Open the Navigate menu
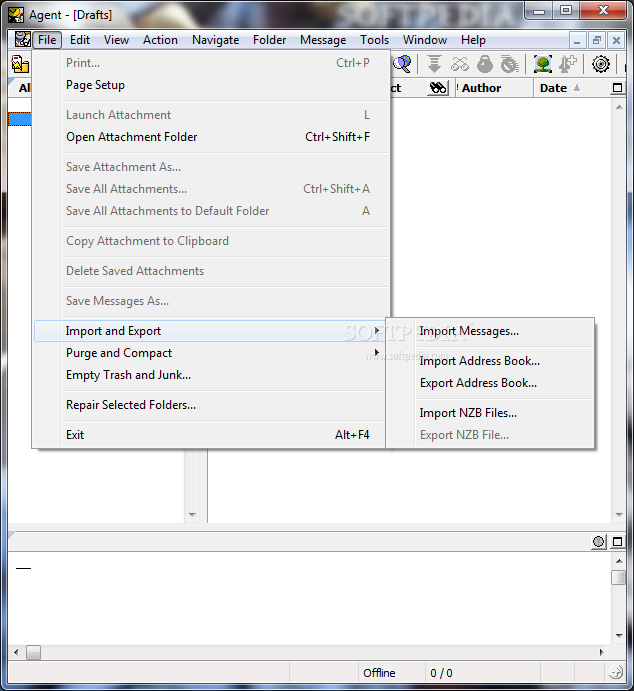Viewport: 634px width, 691px height. pyautogui.click(x=215, y=40)
